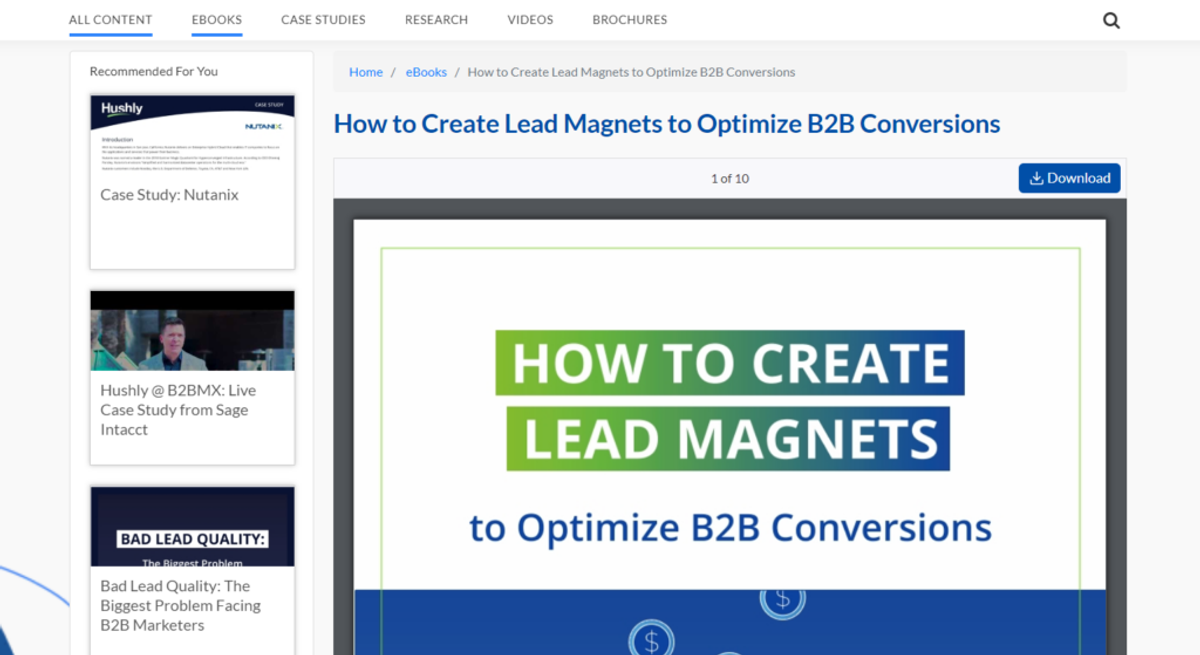Switch to the All Content tab
The image size is (1200, 655).
111,20
